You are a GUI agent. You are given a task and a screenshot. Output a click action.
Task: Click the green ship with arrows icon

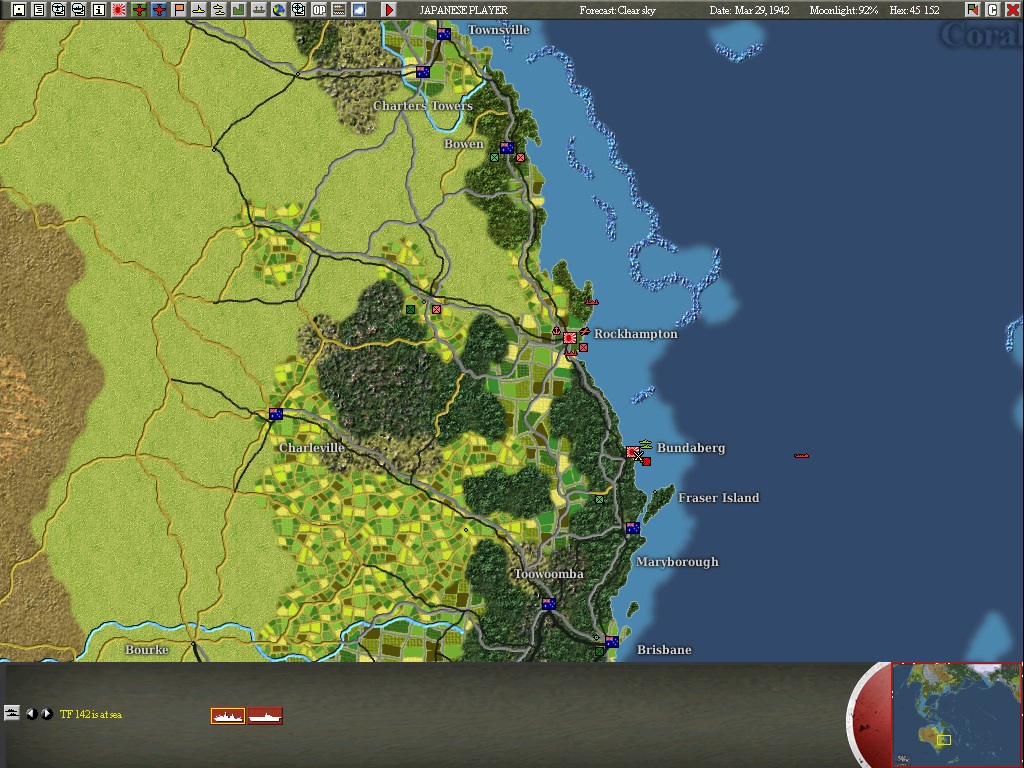pyautogui.click(x=259, y=9)
